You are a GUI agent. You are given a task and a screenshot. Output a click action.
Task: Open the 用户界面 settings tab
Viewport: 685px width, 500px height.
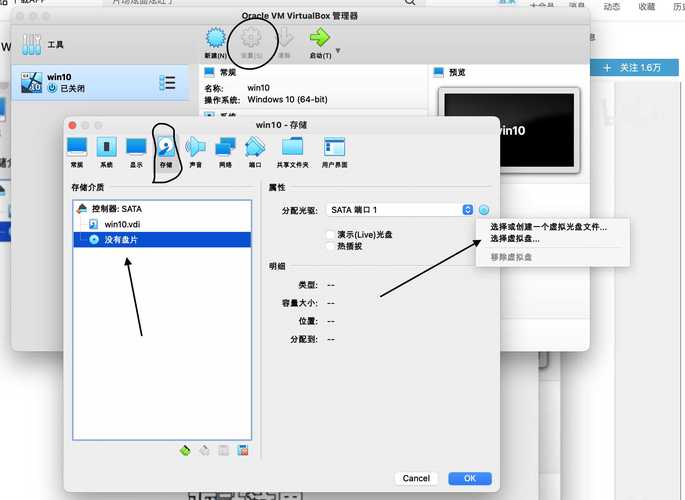(335, 152)
